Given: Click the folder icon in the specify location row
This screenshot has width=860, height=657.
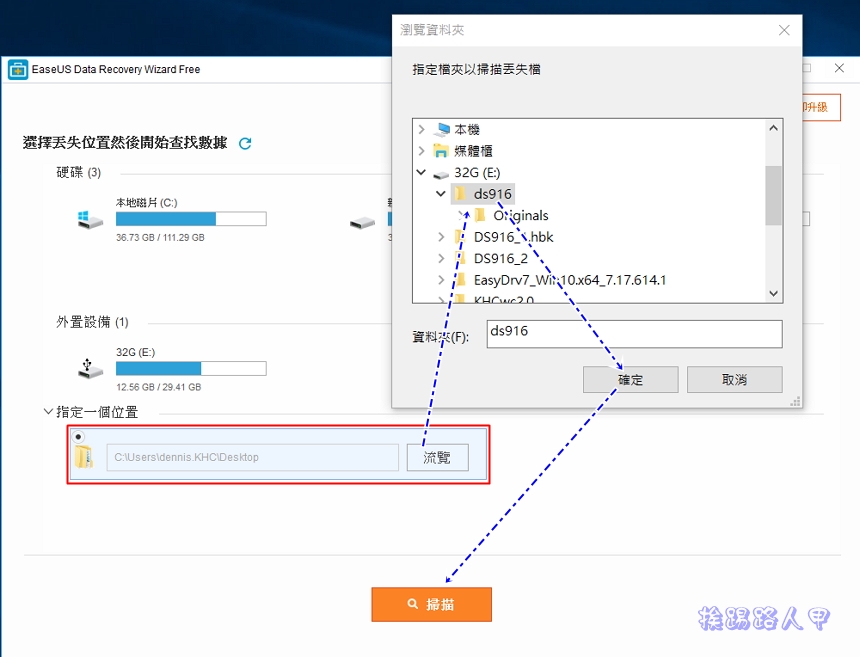Looking at the screenshot, I should tap(84, 456).
